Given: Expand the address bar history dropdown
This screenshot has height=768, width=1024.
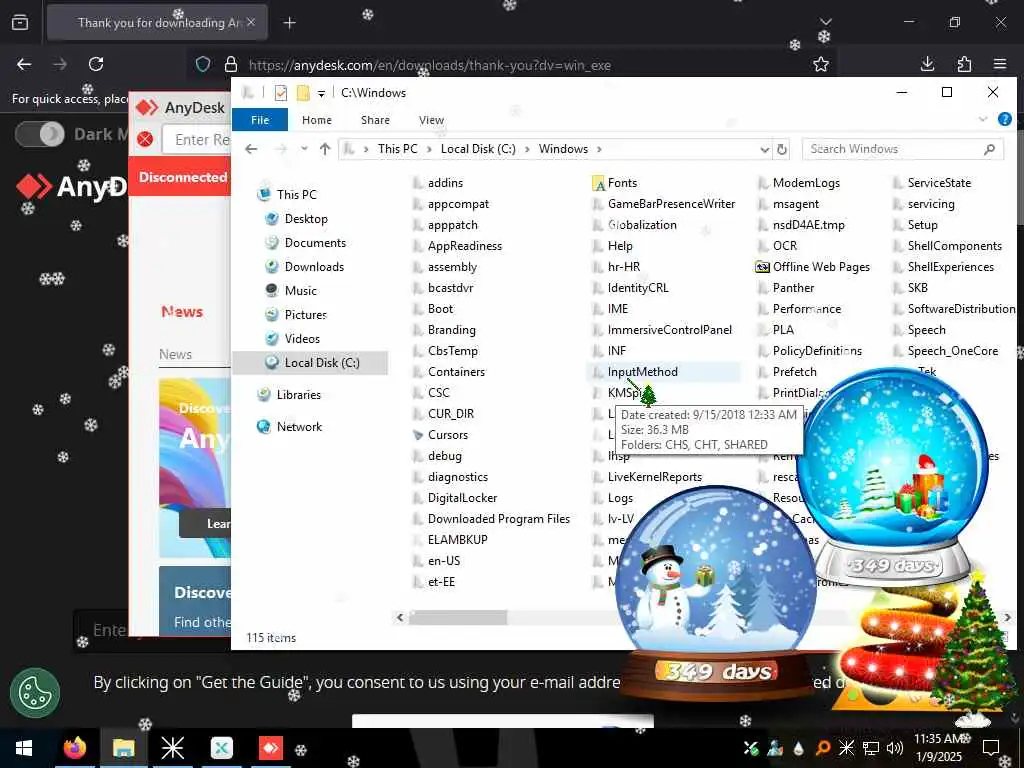Looking at the screenshot, I should [x=765, y=150].
